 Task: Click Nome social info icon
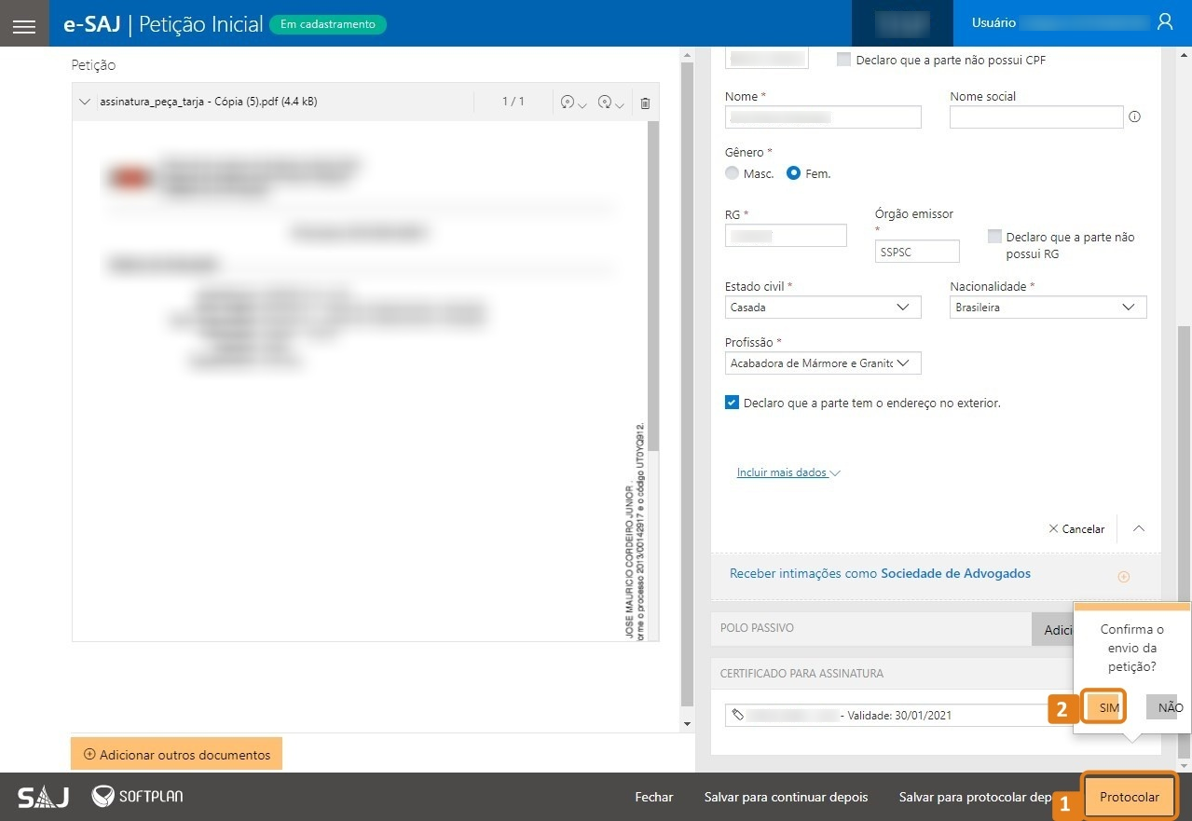(1134, 117)
